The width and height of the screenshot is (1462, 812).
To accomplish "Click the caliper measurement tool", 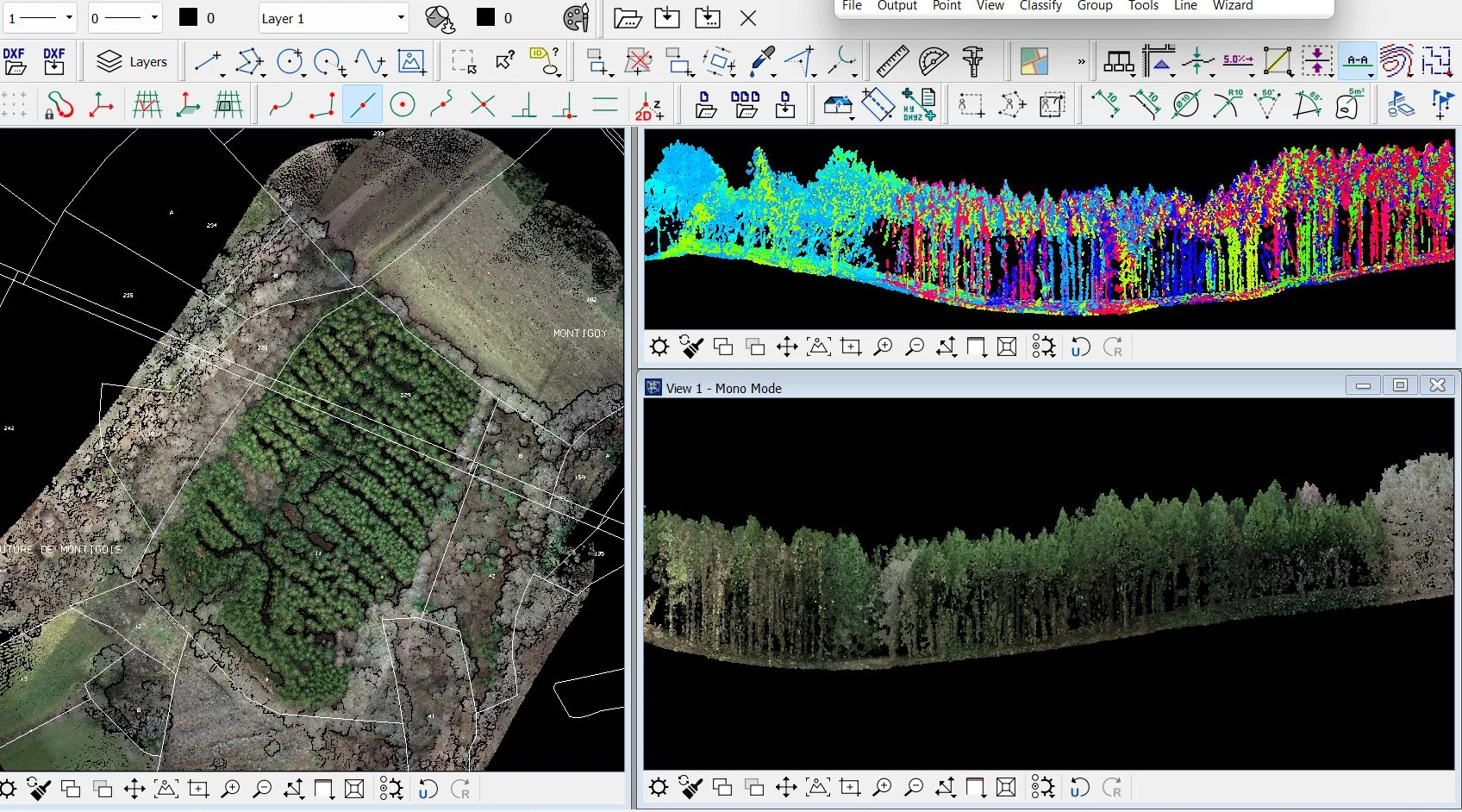I will coord(973,61).
